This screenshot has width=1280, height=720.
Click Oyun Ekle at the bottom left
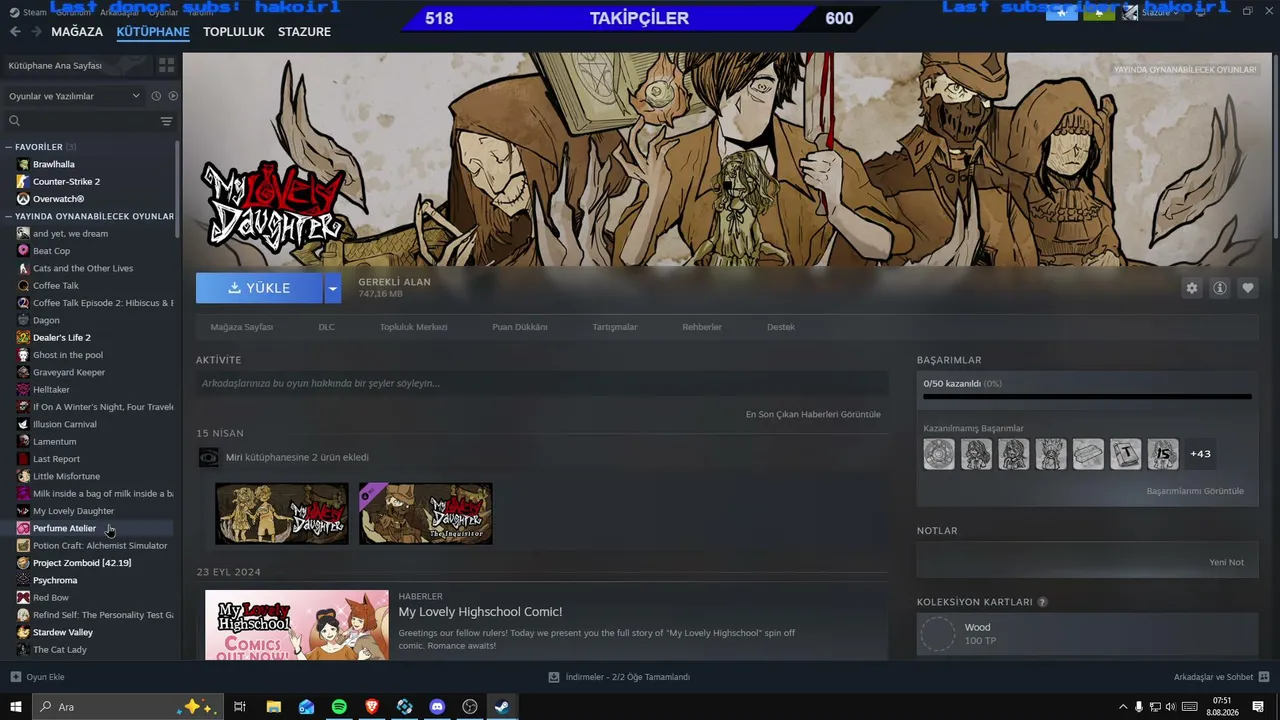coord(37,677)
